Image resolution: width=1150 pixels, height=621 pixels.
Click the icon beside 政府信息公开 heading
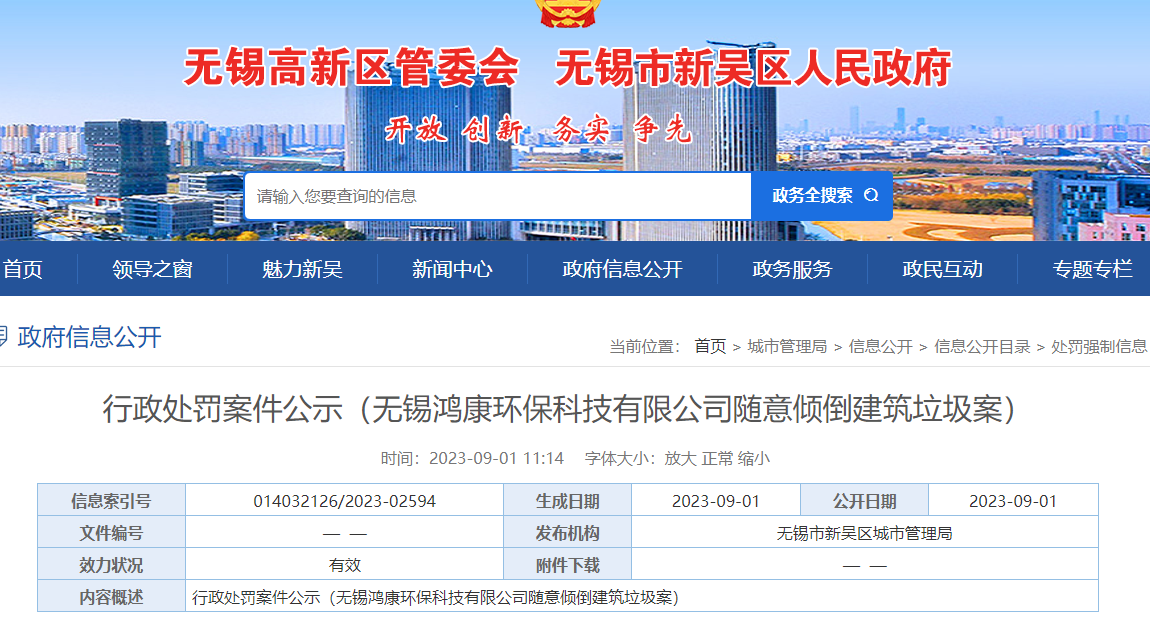(x=3, y=337)
